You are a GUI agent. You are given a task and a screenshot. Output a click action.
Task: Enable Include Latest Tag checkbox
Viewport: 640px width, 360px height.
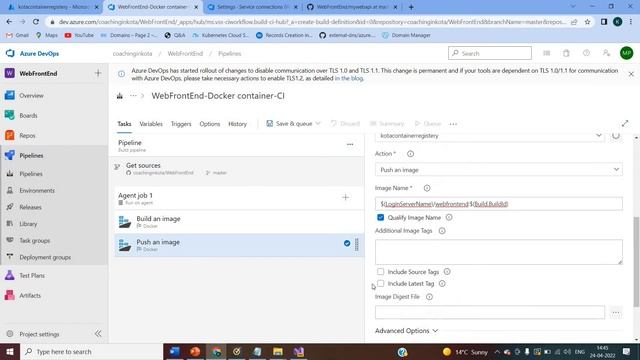[380, 283]
